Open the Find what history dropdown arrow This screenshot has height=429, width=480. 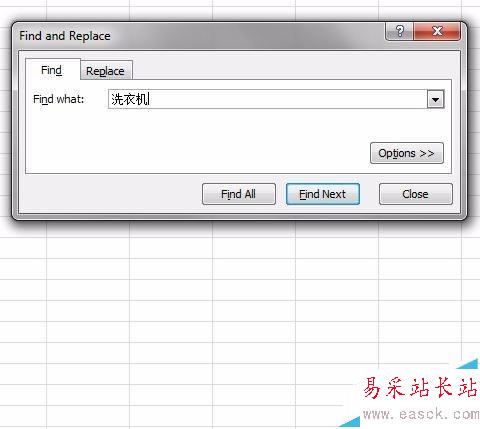(435, 99)
